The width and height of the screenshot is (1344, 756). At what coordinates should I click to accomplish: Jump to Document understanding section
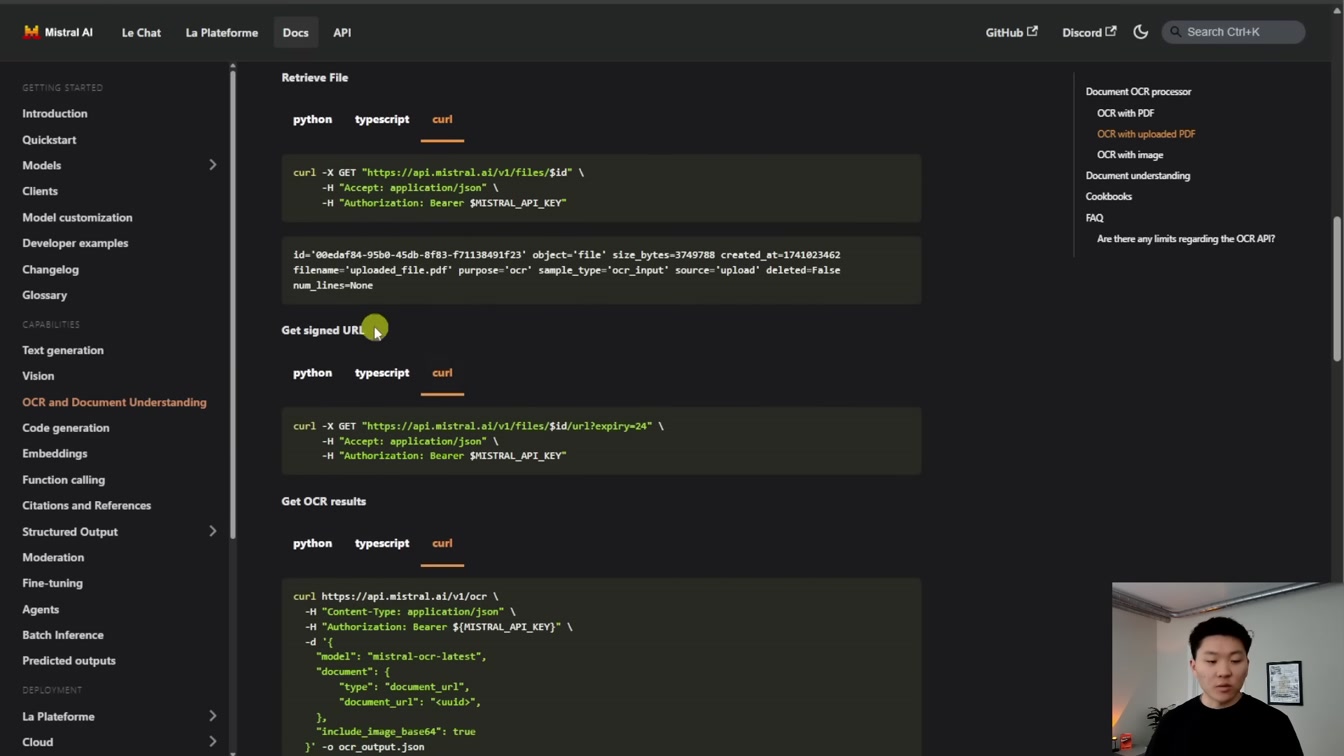[x=1138, y=176]
